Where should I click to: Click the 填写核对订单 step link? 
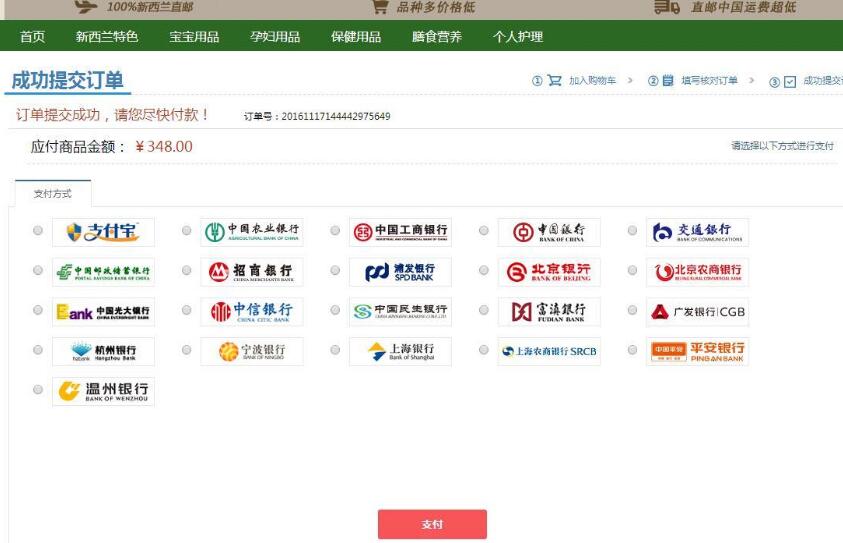point(709,81)
